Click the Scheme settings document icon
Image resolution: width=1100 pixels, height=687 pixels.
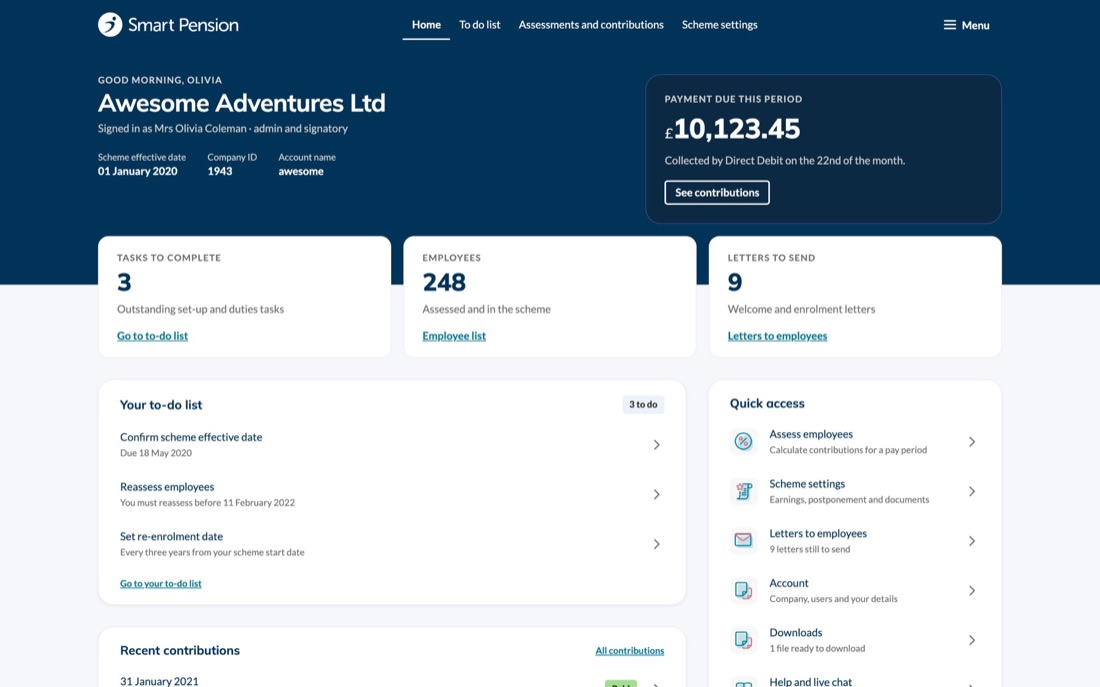[743, 491]
